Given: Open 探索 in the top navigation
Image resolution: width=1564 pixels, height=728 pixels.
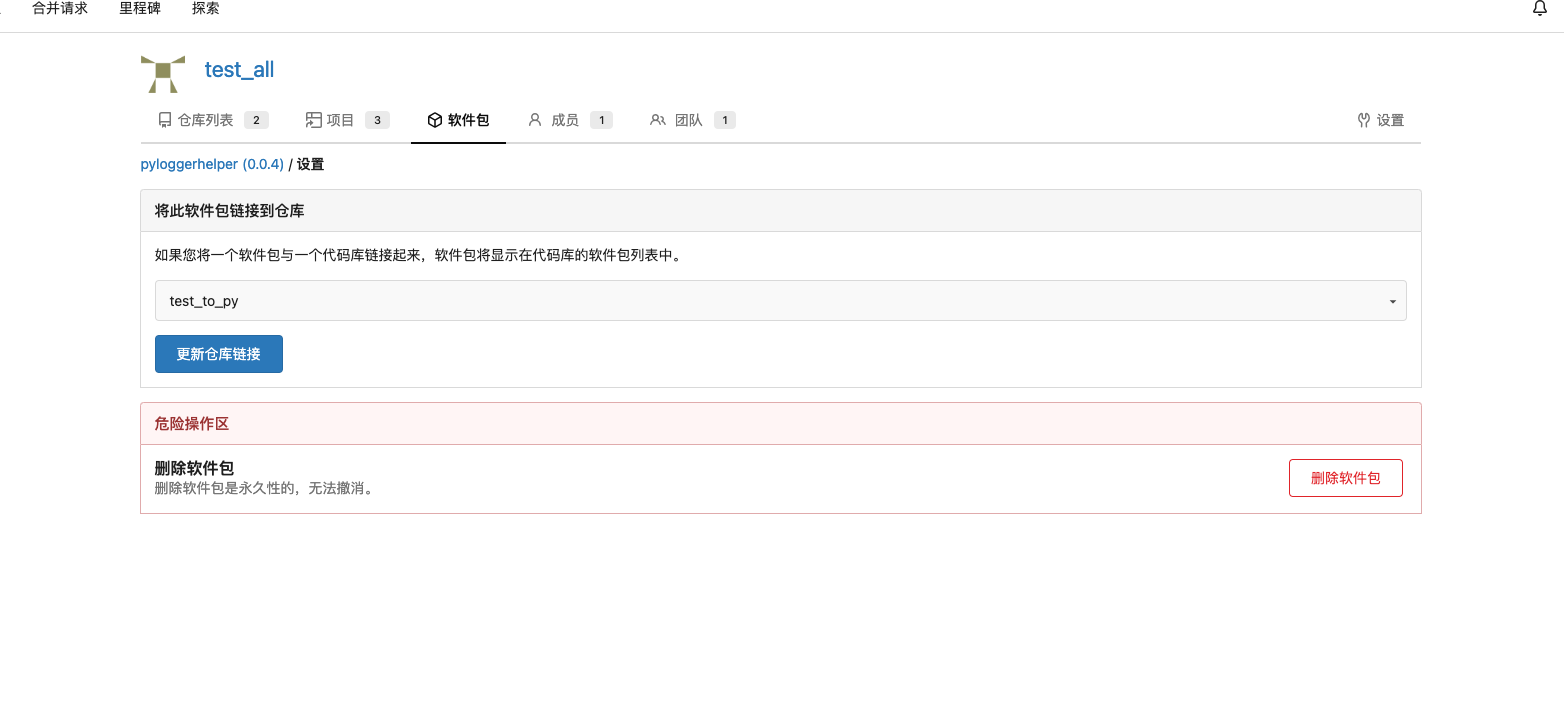Looking at the screenshot, I should 205,8.
